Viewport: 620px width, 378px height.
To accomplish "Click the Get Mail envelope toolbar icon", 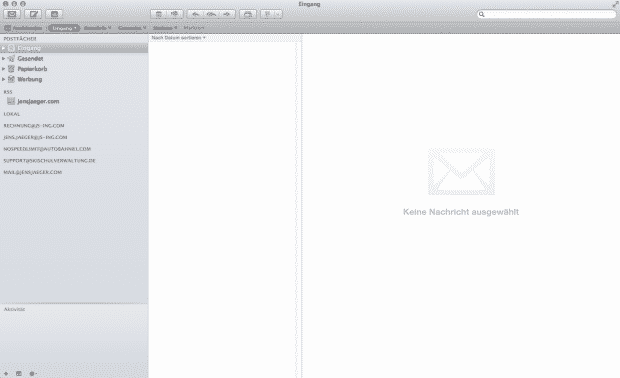I will [x=12, y=14].
